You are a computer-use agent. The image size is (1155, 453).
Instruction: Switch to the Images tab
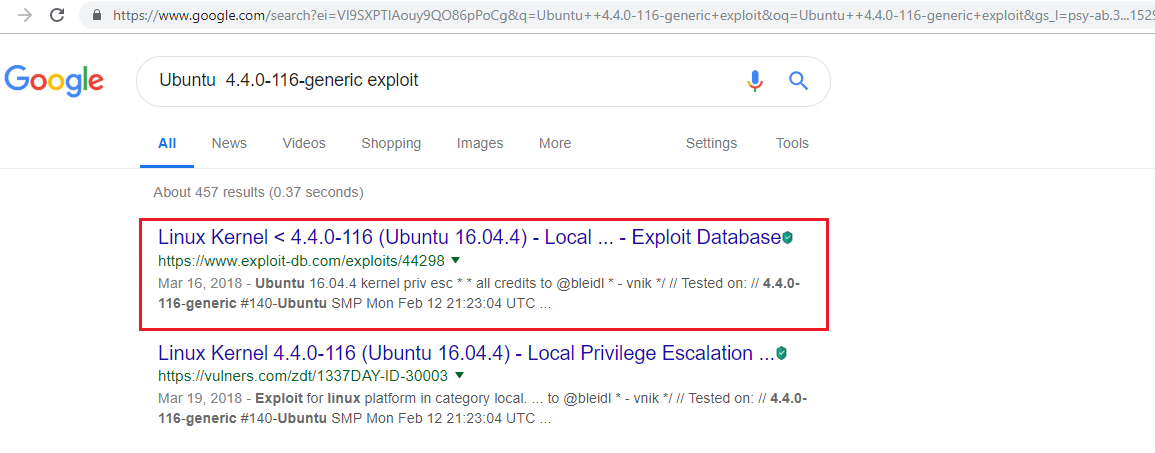480,143
